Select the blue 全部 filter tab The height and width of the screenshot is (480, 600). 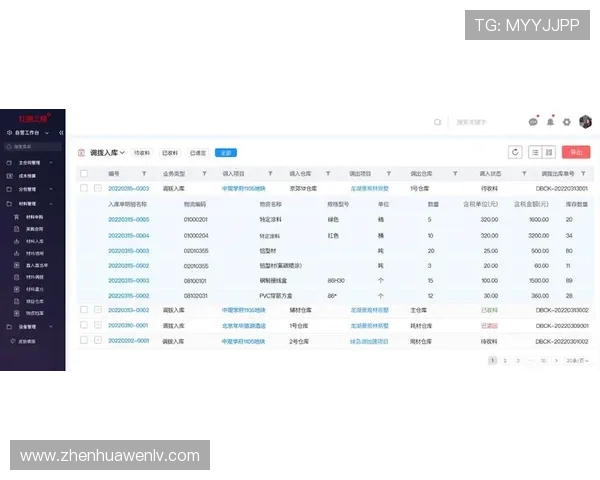pos(226,153)
